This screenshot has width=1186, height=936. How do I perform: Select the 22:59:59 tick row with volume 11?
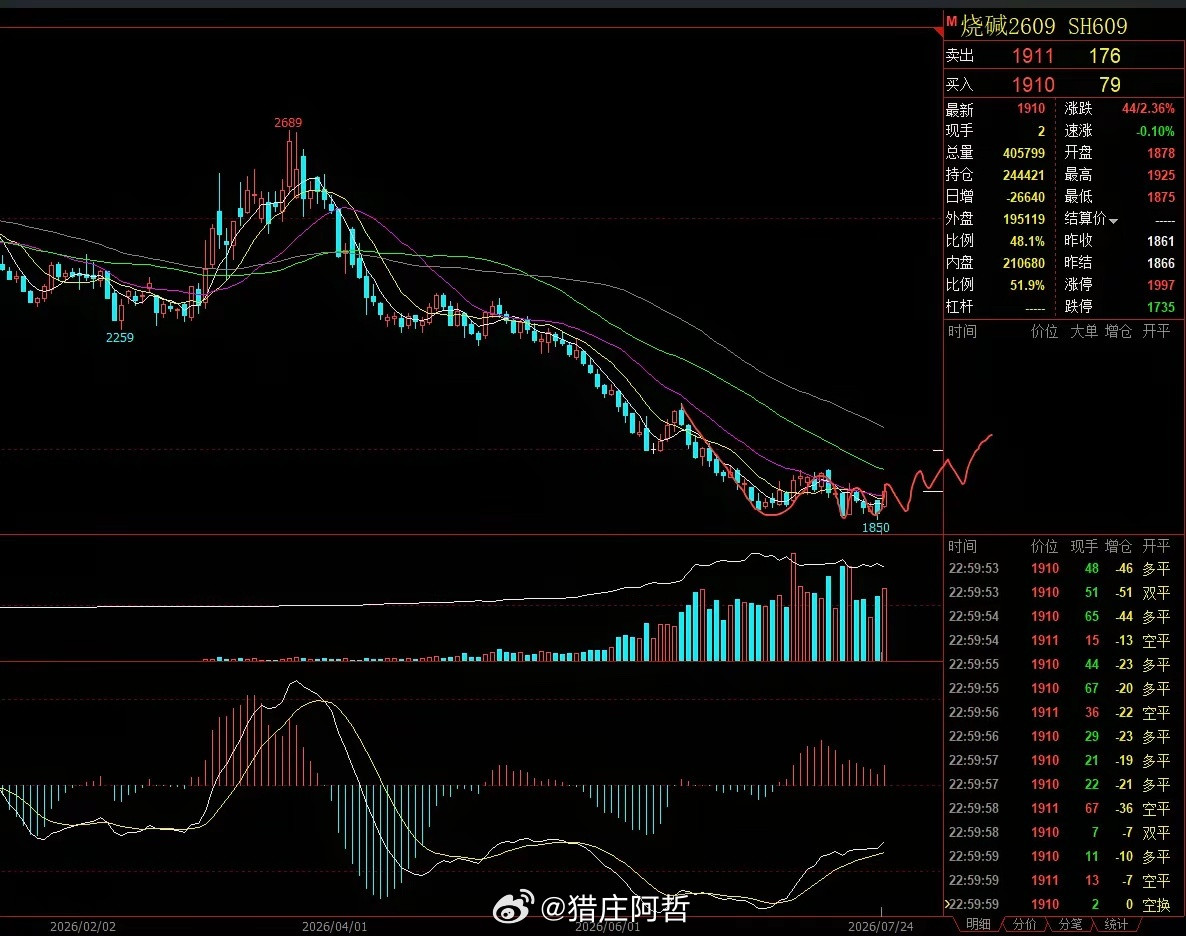pyautogui.click(x=1060, y=857)
